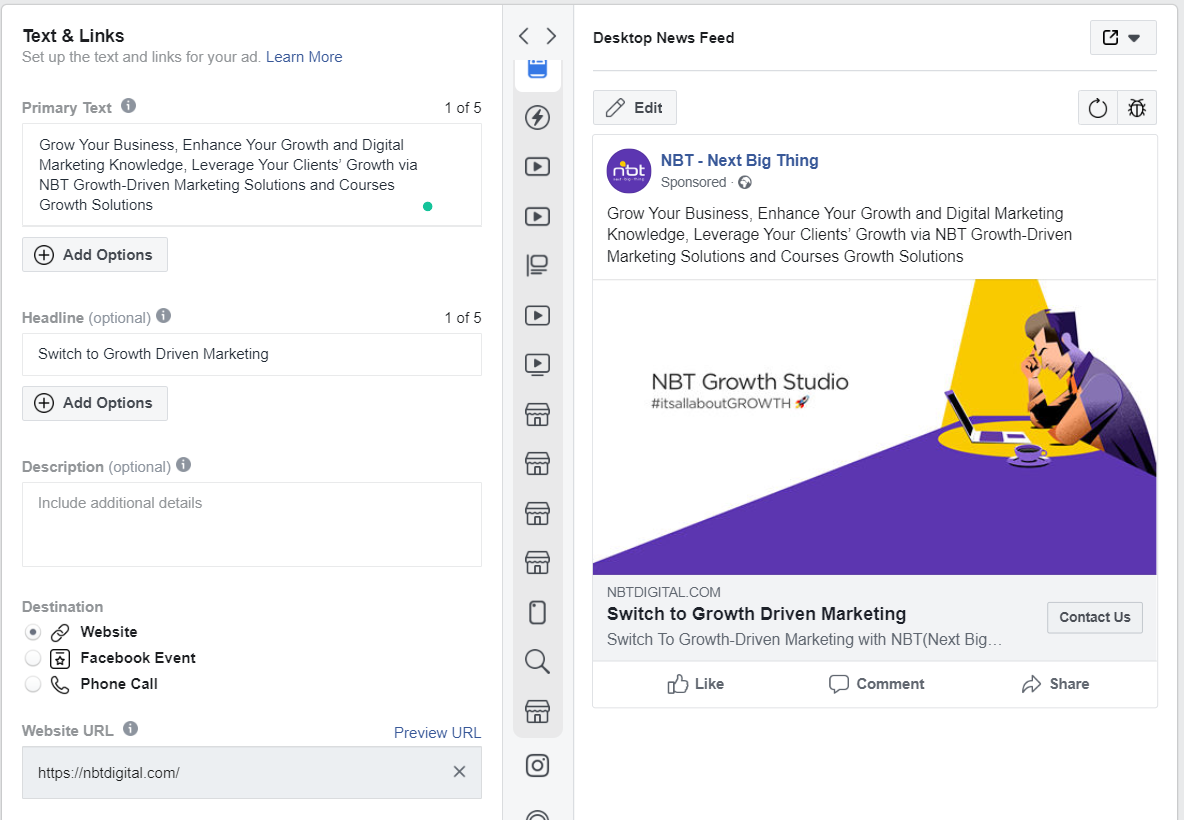Click the Text & Links section title

pyautogui.click(x=73, y=35)
